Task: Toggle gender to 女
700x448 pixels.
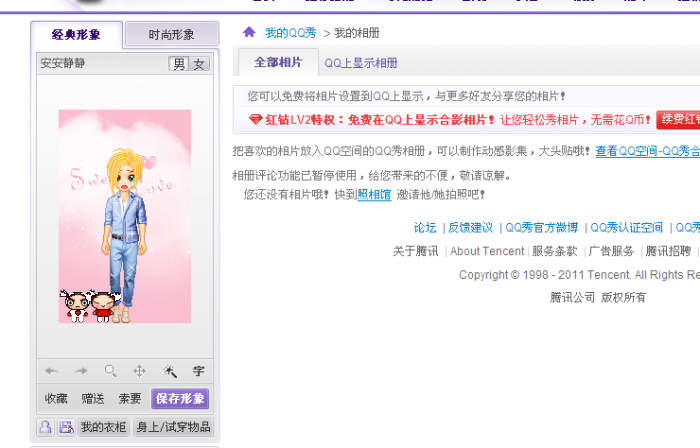Action: [199, 64]
